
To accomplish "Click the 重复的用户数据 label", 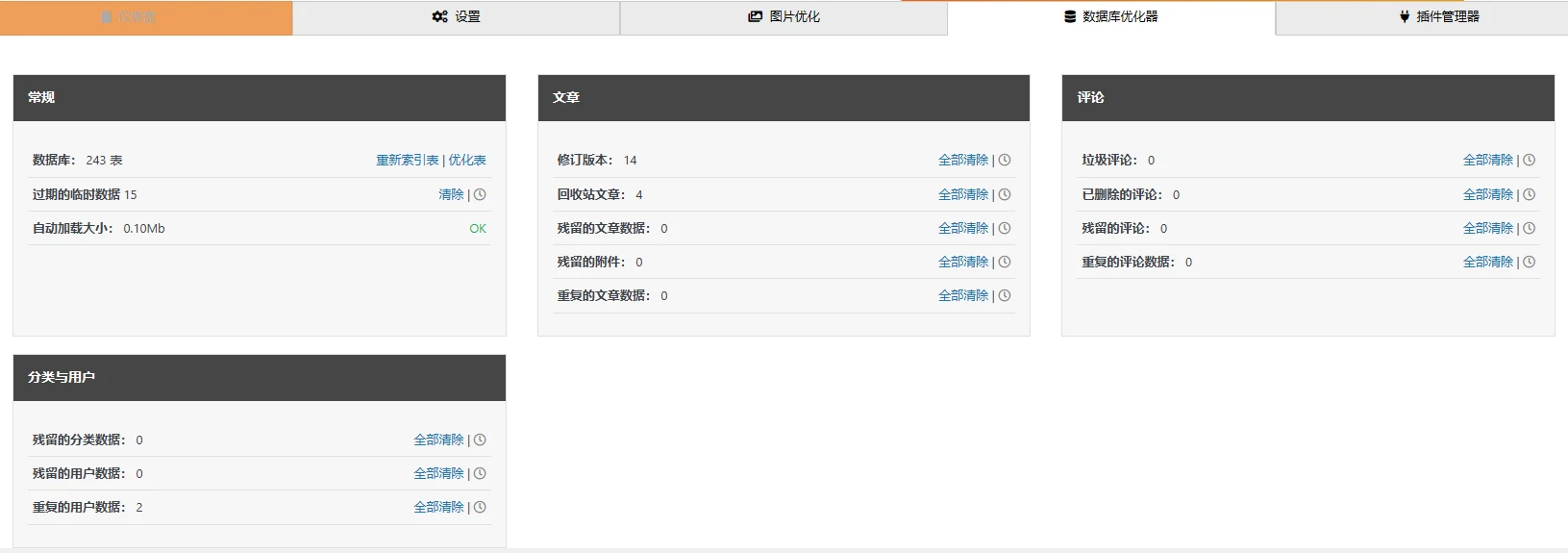I will point(79,507).
